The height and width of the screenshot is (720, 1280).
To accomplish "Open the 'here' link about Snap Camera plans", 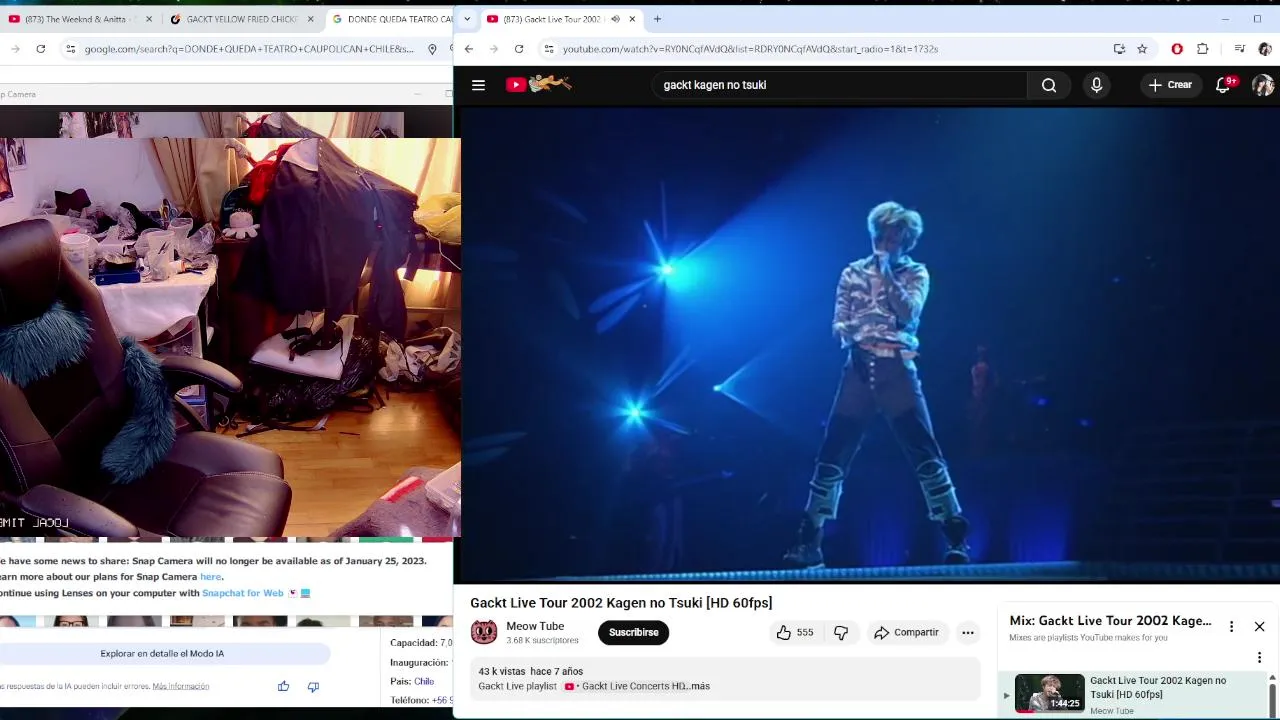I will click(x=210, y=577).
